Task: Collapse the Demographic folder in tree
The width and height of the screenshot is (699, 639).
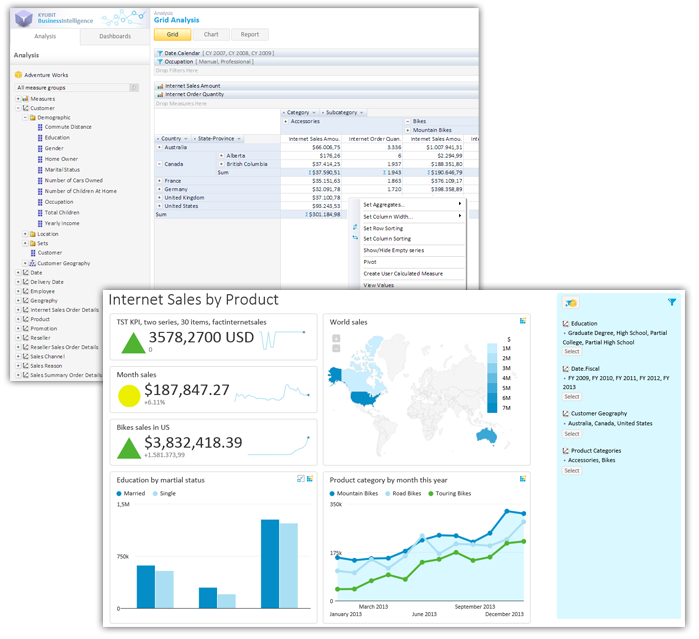Action: [25, 118]
